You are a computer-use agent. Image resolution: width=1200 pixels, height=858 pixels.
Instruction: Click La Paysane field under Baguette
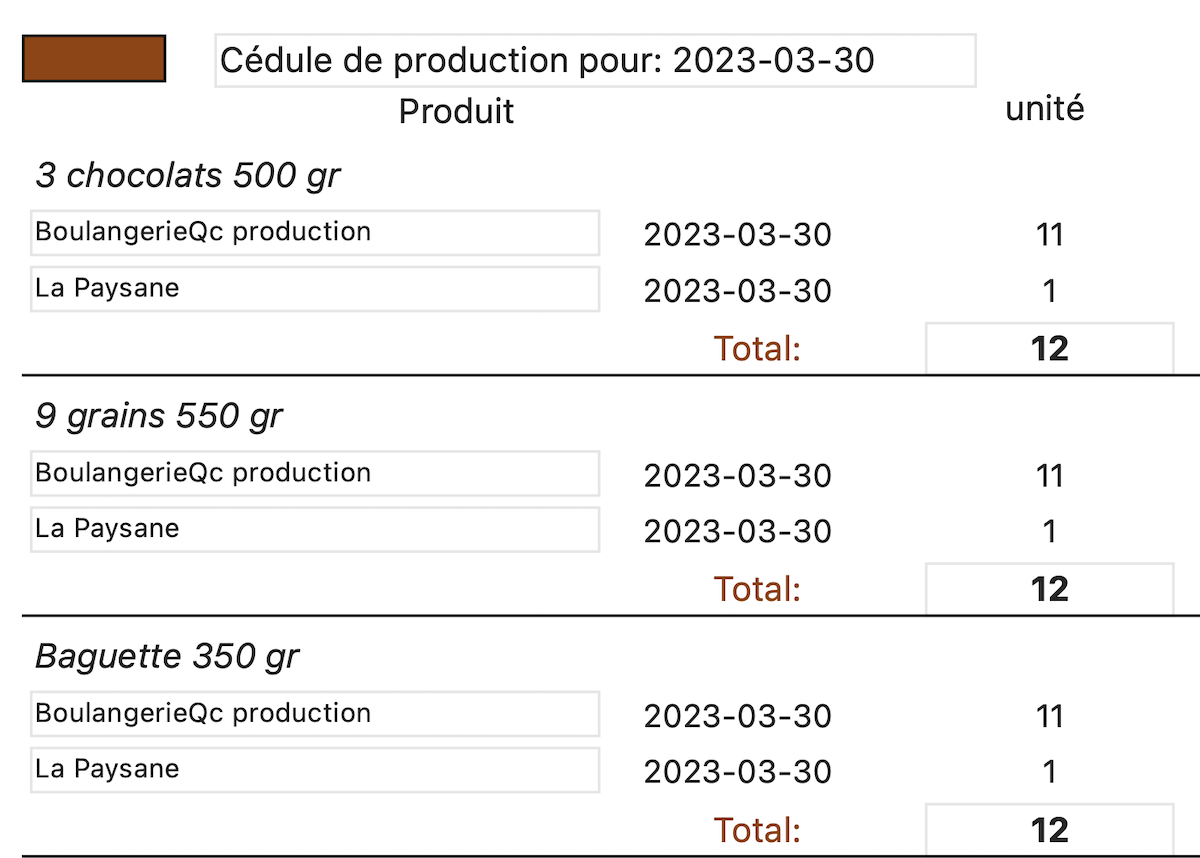[x=315, y=770]
